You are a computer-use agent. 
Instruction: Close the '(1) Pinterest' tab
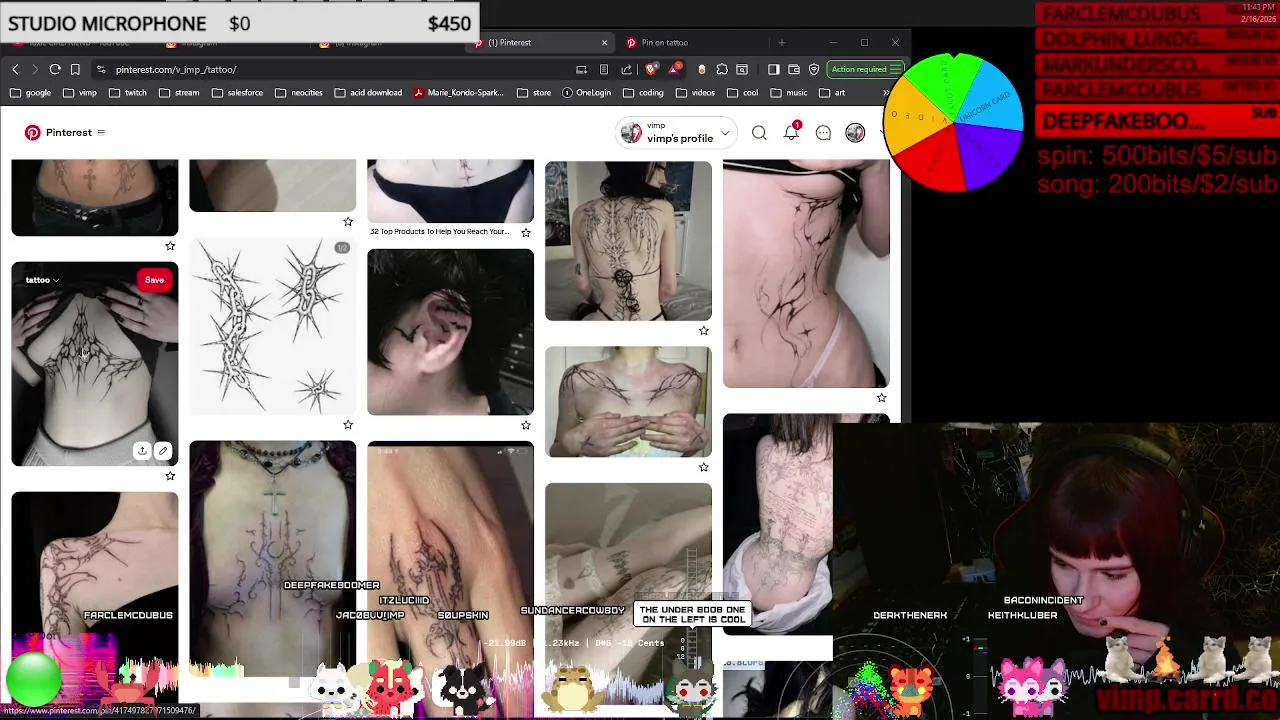(x=604, y=42)
